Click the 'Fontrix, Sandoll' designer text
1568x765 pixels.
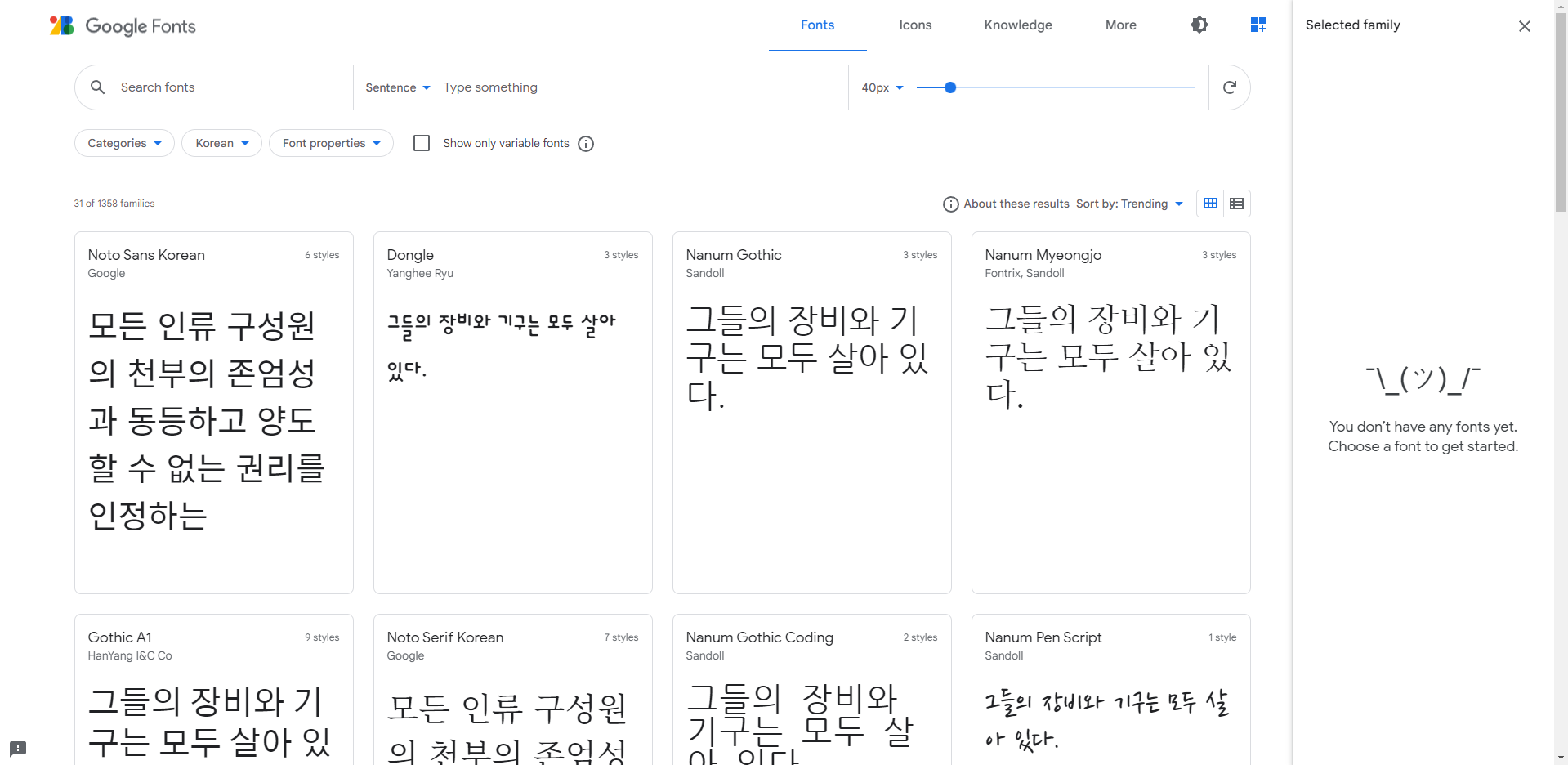click(x=1025, y=273)
